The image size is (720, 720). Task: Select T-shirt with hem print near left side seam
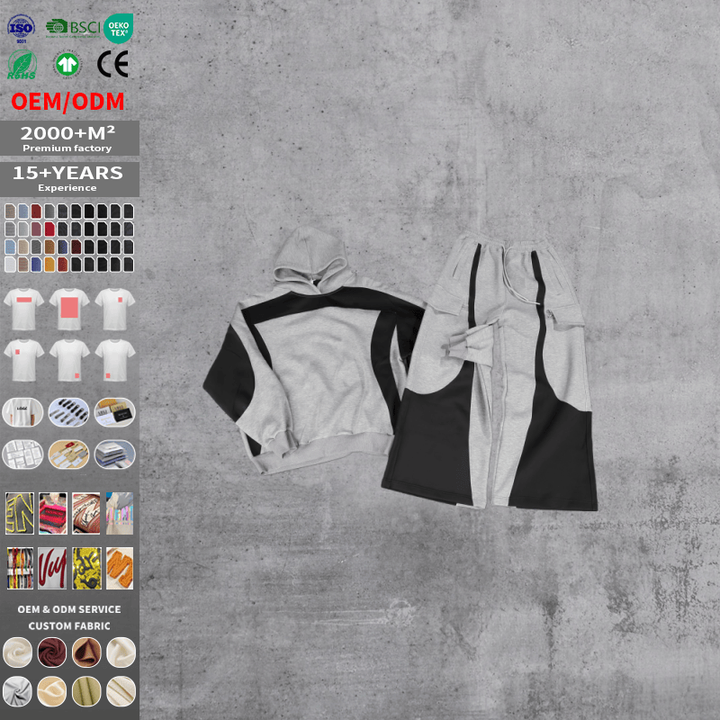(x=115, y=360)
